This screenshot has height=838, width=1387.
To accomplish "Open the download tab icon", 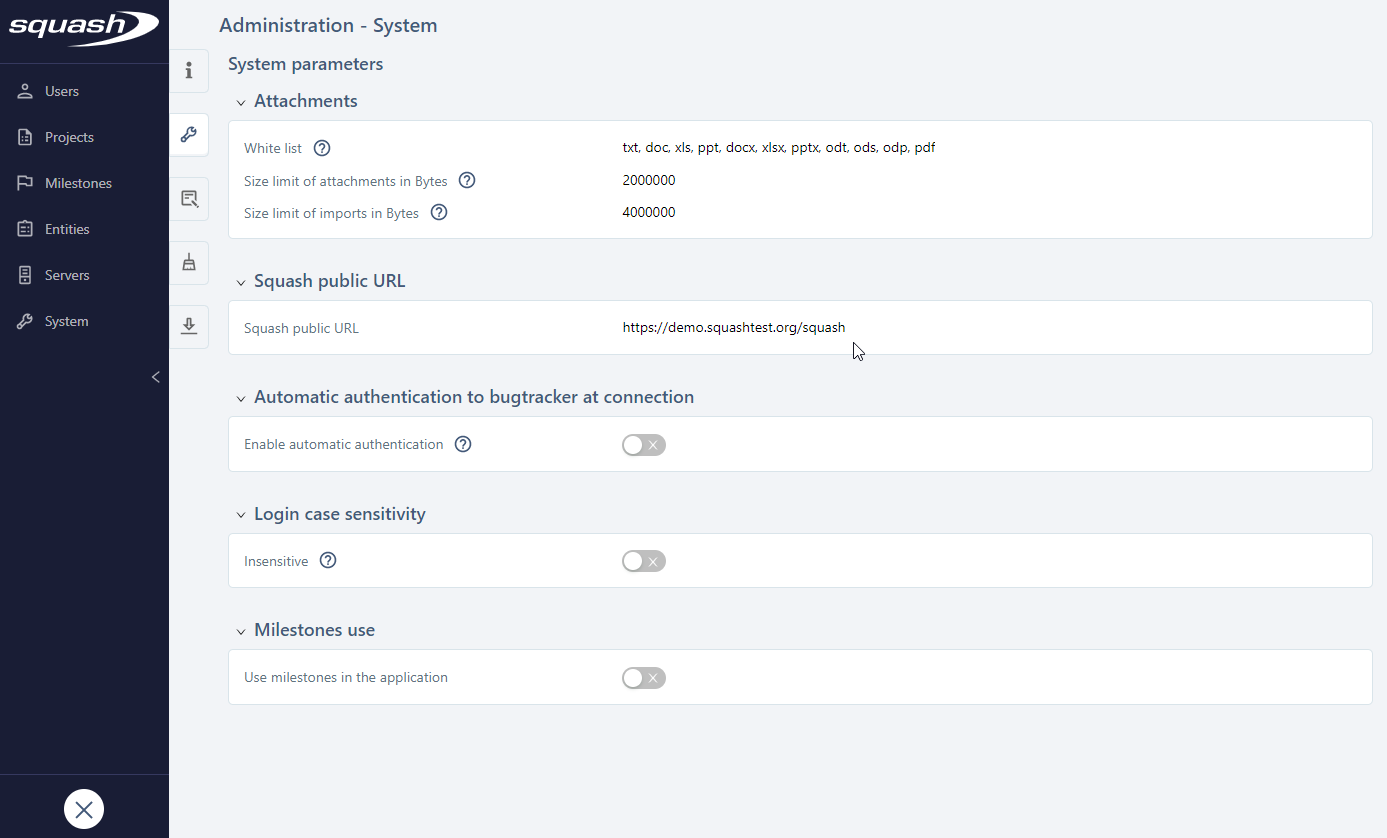I will point(188,326).
